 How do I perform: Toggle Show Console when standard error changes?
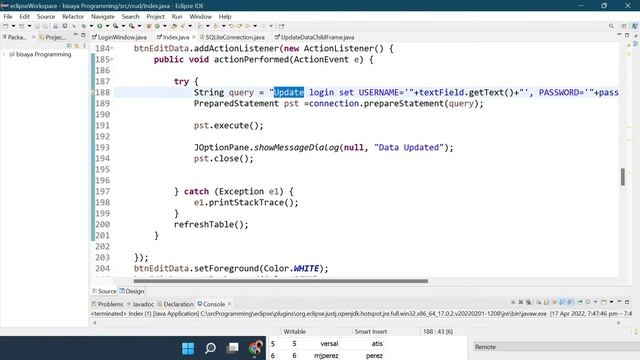[x=570, y=302]
